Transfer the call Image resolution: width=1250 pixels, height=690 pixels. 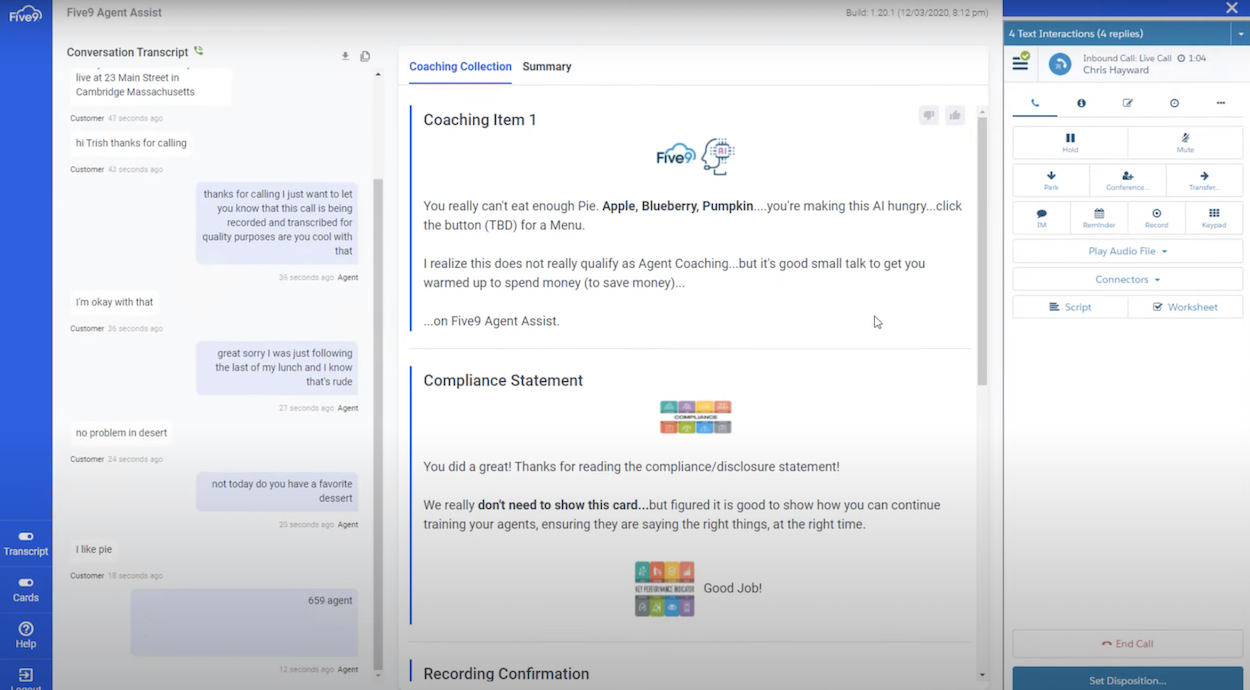(x=1204, y=180)
